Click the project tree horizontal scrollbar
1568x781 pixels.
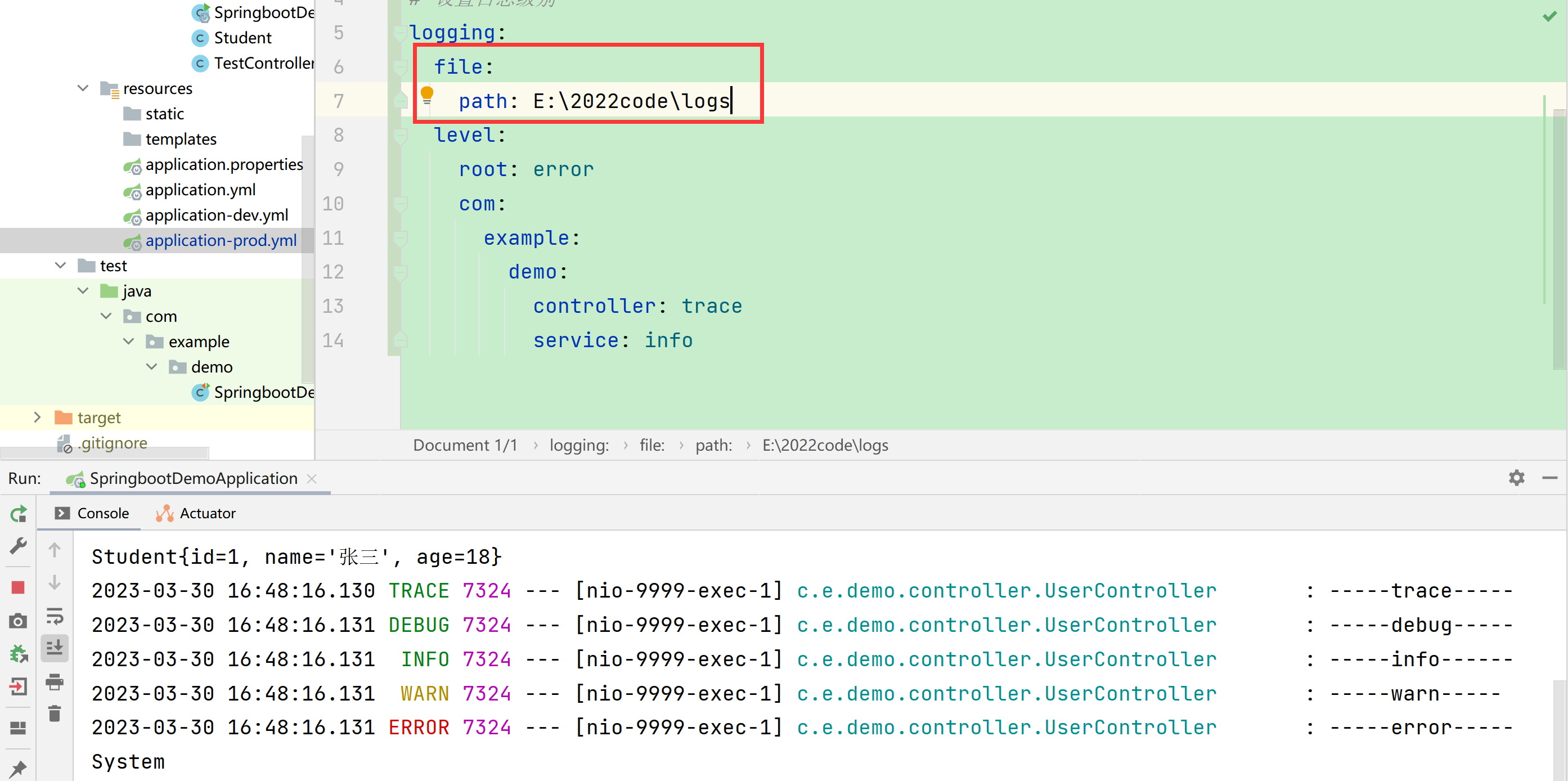105,453
